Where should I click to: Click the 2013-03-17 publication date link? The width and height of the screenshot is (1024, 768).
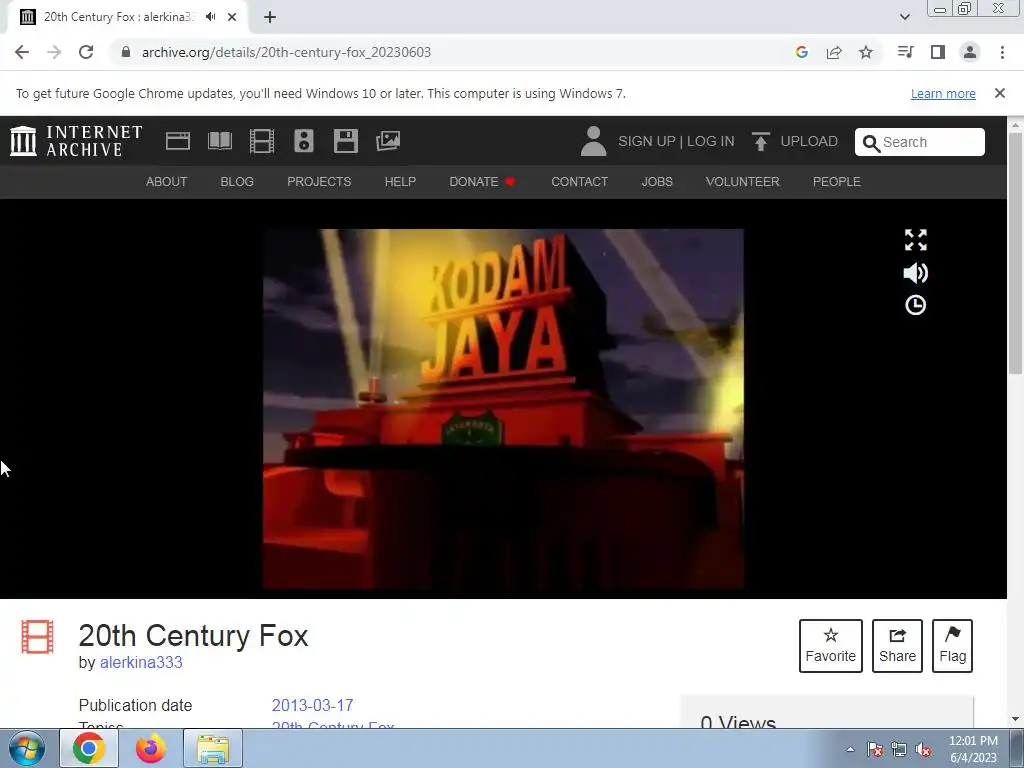click(312, 705)
